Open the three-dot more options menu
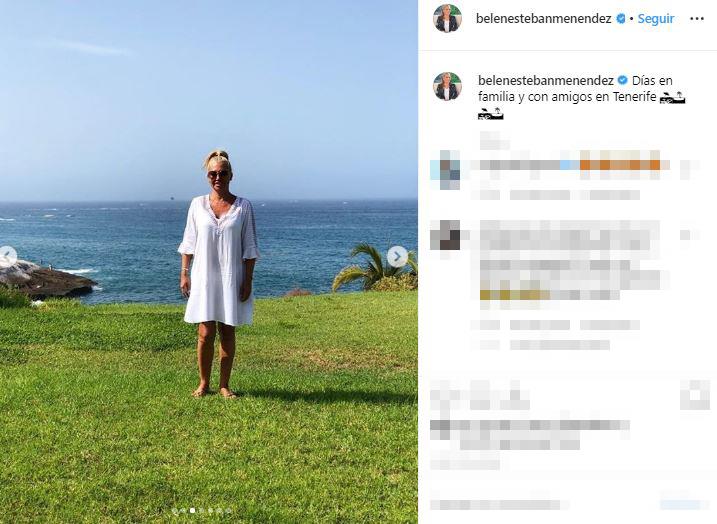Image resolution: width=717 pixels, height=524 pixels. 697,18
